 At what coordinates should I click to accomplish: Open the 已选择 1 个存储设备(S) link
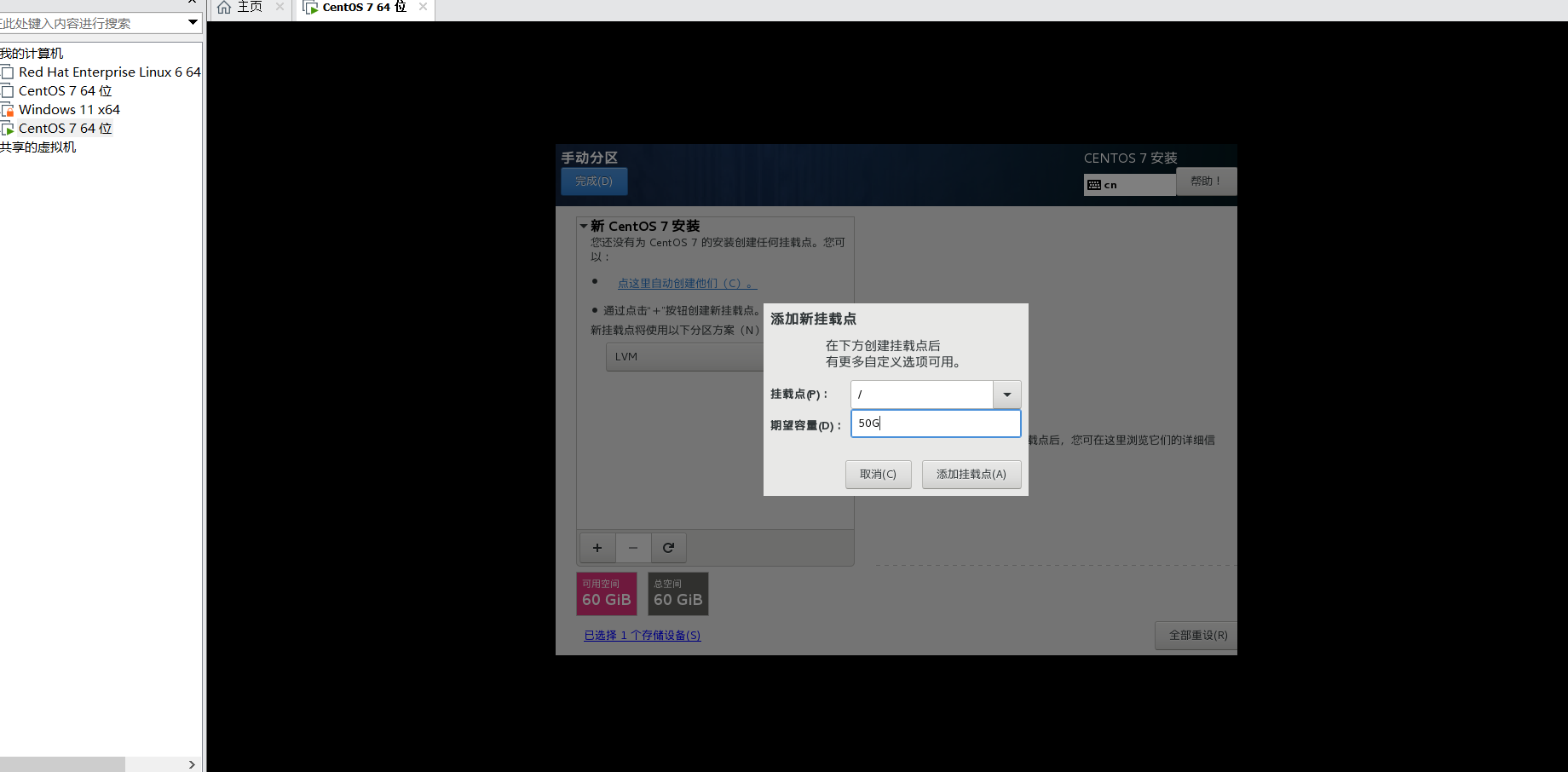pos(643,636)
